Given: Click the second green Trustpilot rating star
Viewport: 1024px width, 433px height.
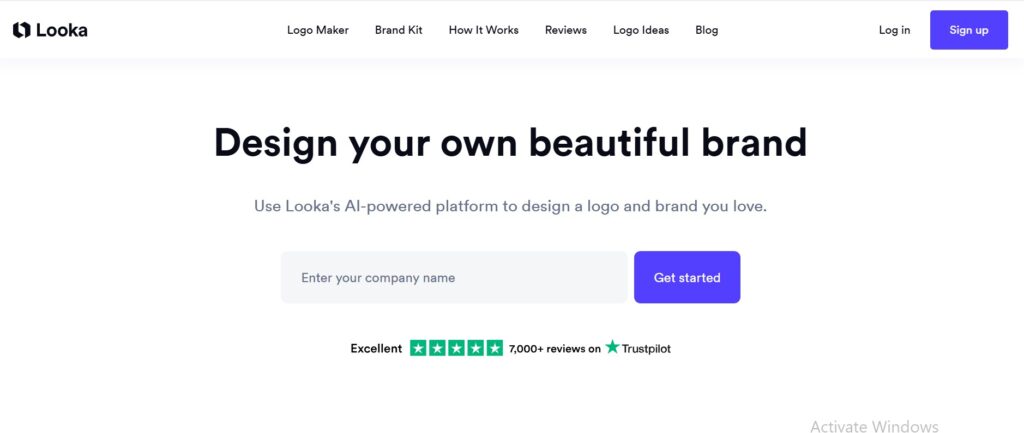Looking at the screenshot, I should point(437,348).
